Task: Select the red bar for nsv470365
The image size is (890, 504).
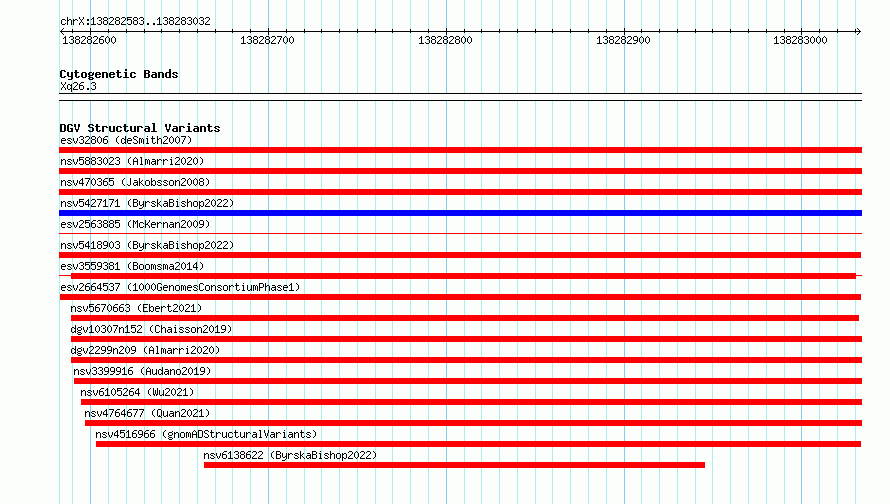Action: [x=460, y=192]
